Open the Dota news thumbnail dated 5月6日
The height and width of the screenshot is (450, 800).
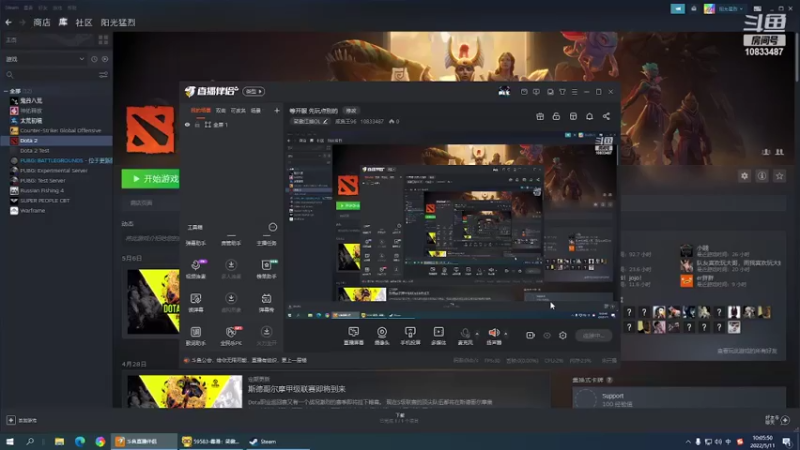[153, 302]
